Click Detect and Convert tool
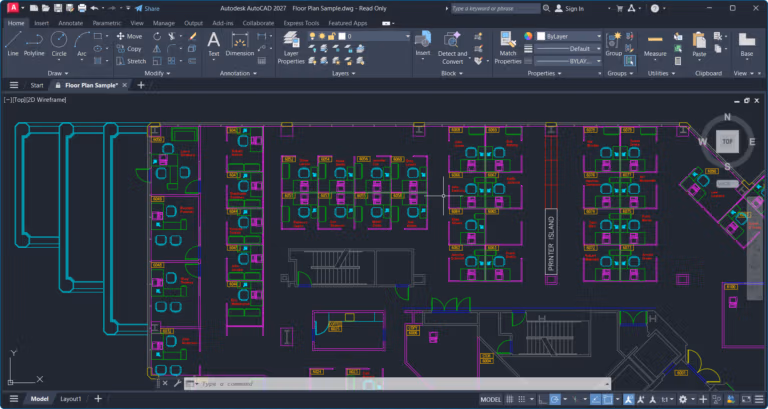 [x=452, y=48]
